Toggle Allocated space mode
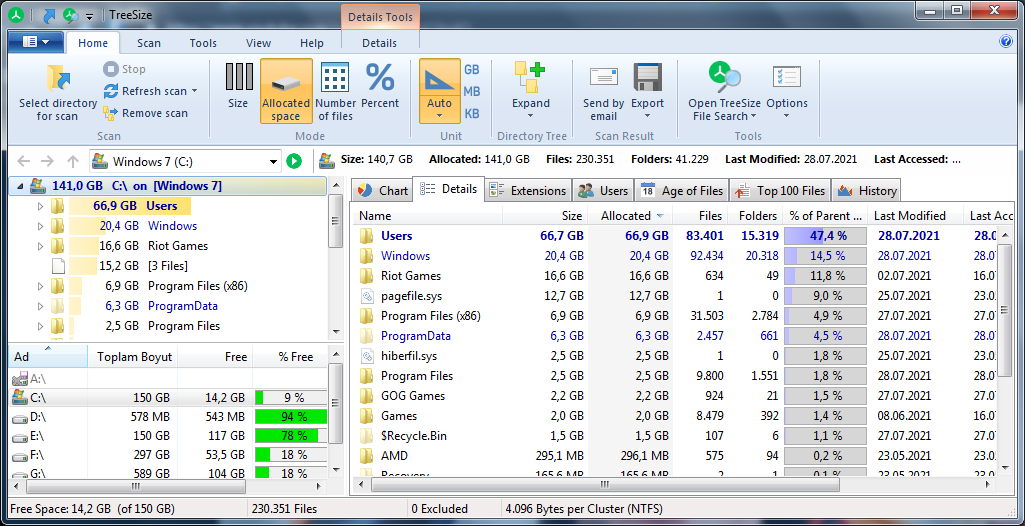The width and height of the screenshot is (1025, 526). (286, 91)
